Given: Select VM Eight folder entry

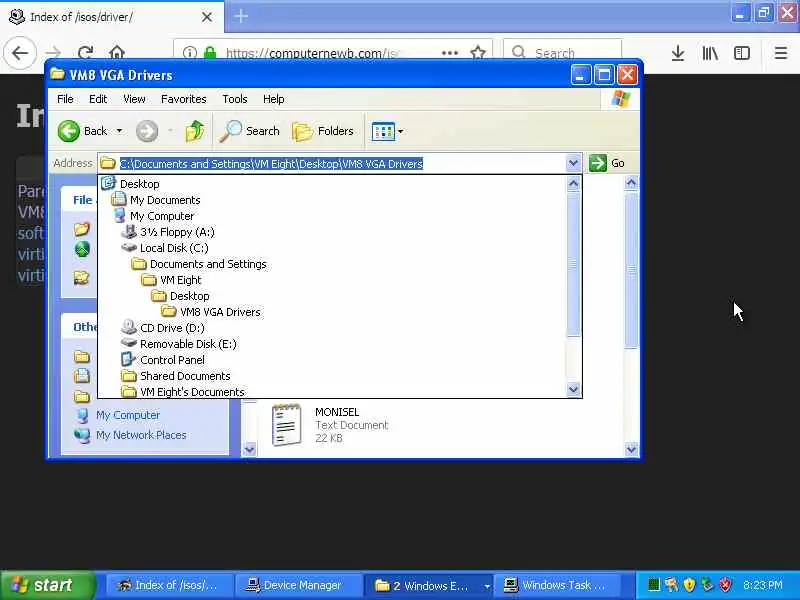Looking at the screenshot, I should click(x=180, y=280).
